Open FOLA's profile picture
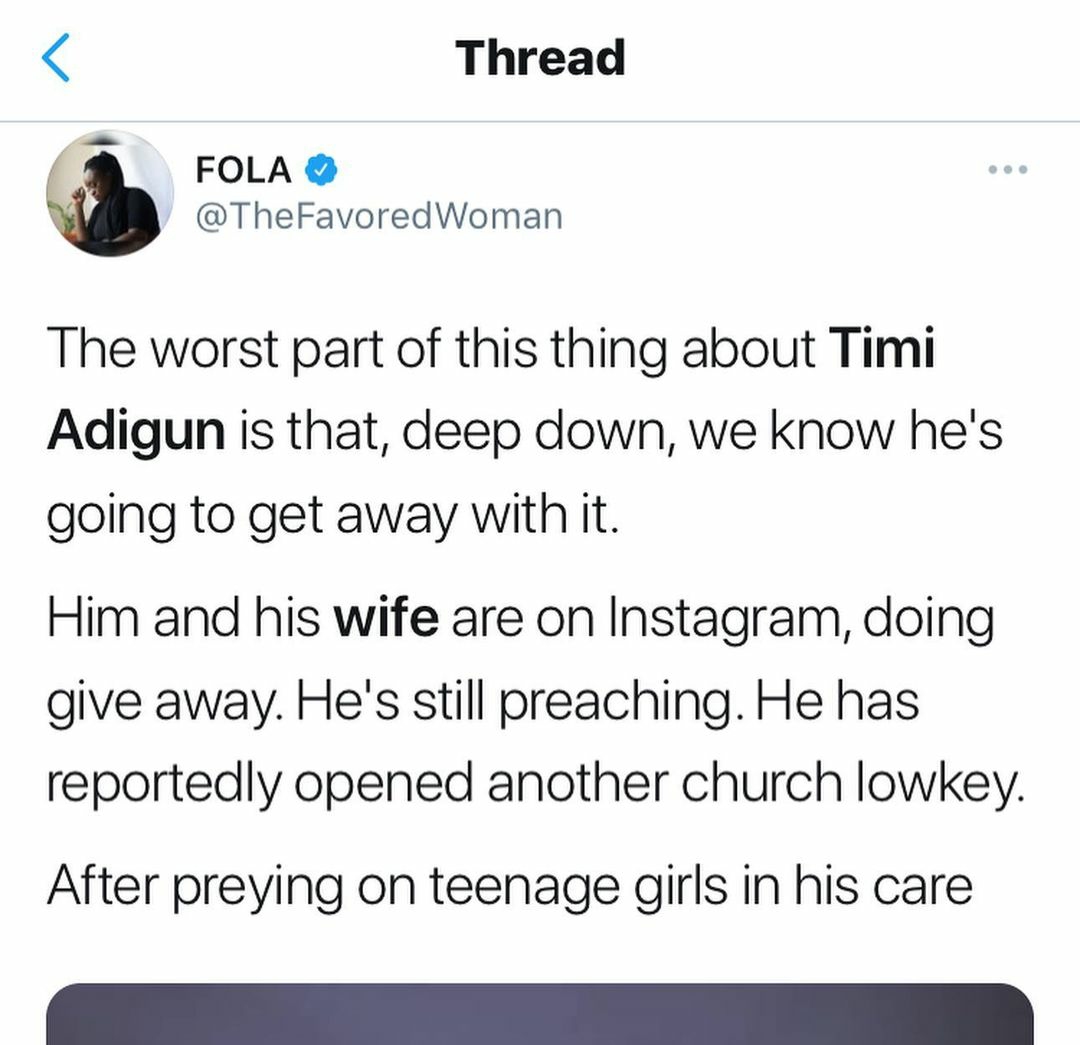This screenshot has width=1080, height=1045. point(110,193)
